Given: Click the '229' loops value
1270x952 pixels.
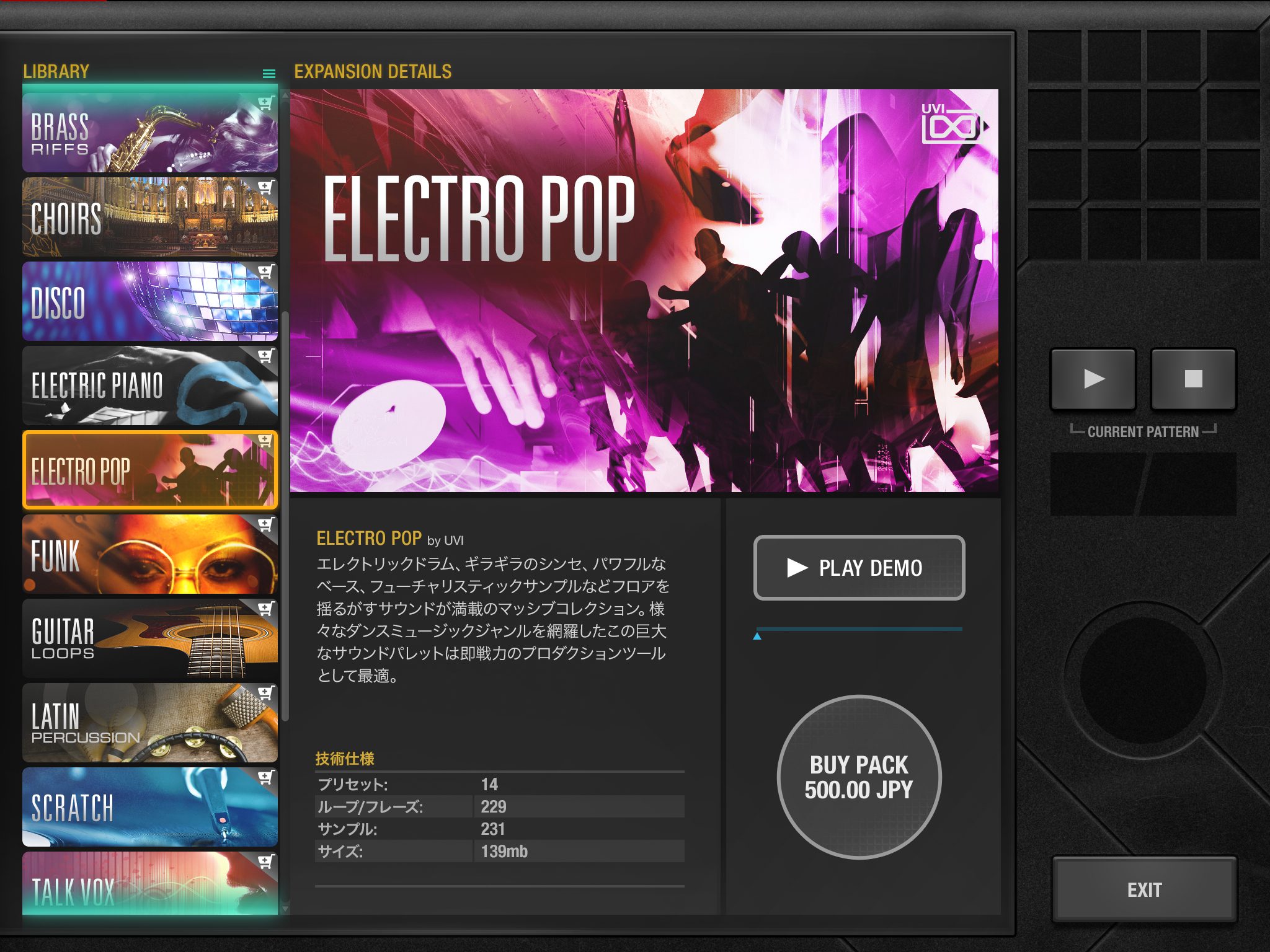Looking at the screenshot, I should pyautogui.click(x=493, y=806).
